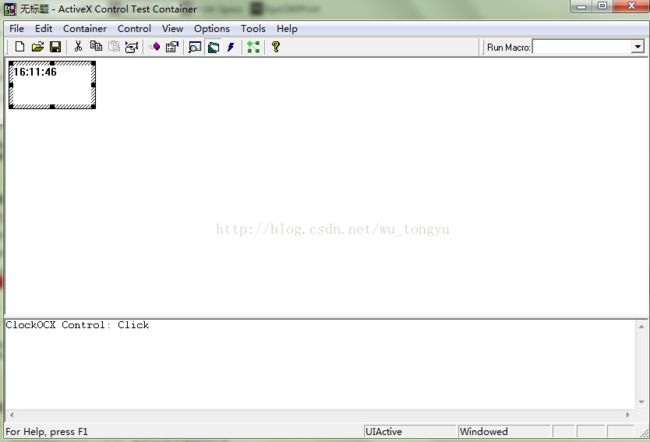Image resolution: width=650 pixels, height=442 pixels.
Task: Click the Save floppy disk icon
Action: [55, 46]
